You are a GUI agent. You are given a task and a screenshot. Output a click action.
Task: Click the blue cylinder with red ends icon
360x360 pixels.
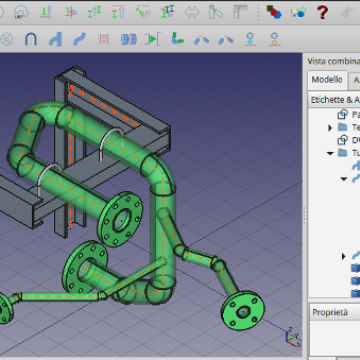coord(128,39)
